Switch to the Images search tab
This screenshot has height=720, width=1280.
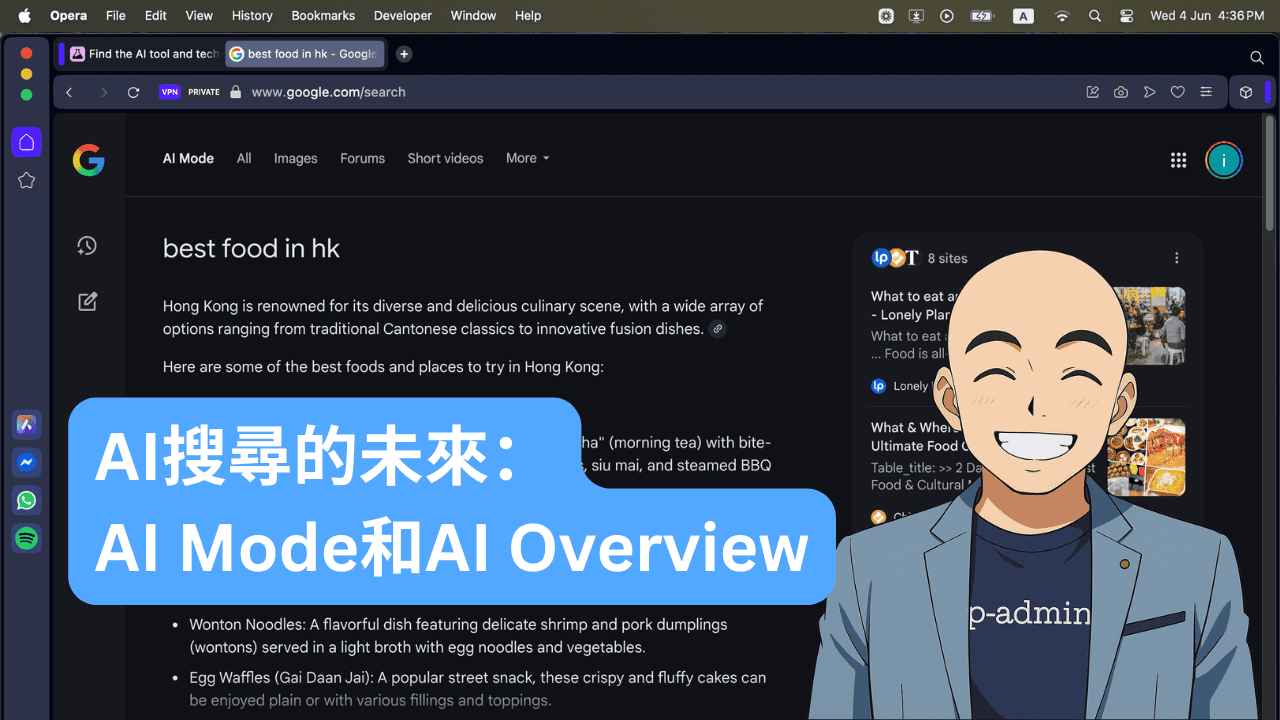pos(295,158)
